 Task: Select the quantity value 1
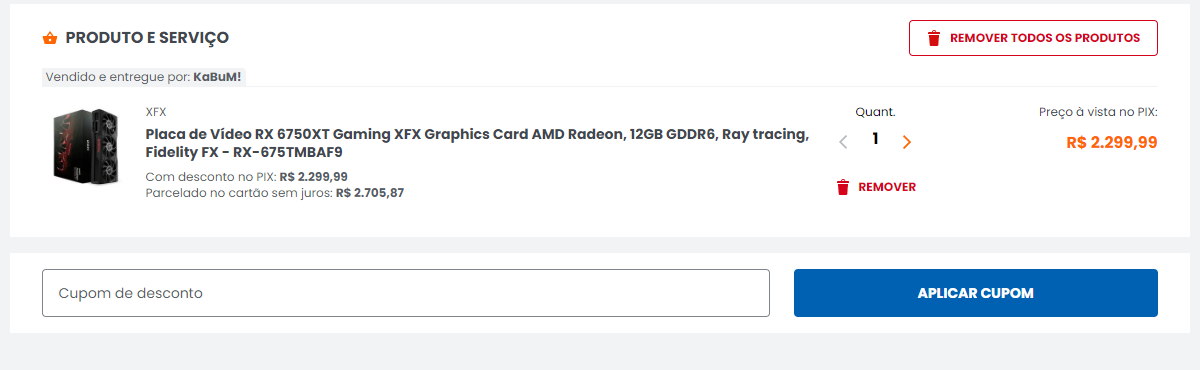(x=875, y=139)
